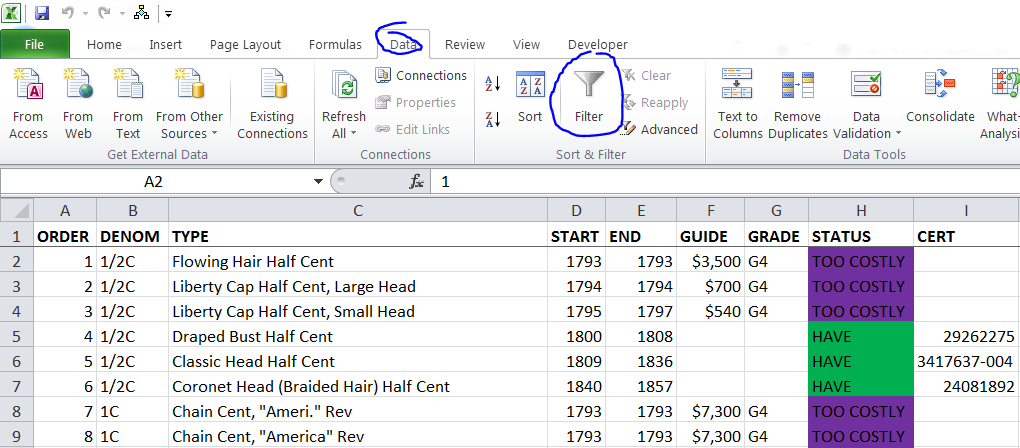The image size is (1020, 448).
Task: Open the Formulas tab
Action: click(335, 44)
